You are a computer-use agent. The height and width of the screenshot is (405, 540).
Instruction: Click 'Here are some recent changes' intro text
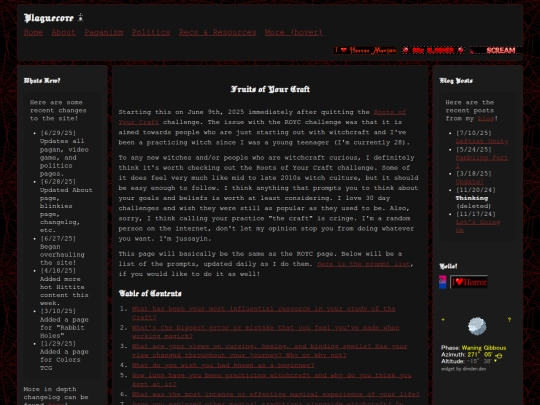click(58, 110)
